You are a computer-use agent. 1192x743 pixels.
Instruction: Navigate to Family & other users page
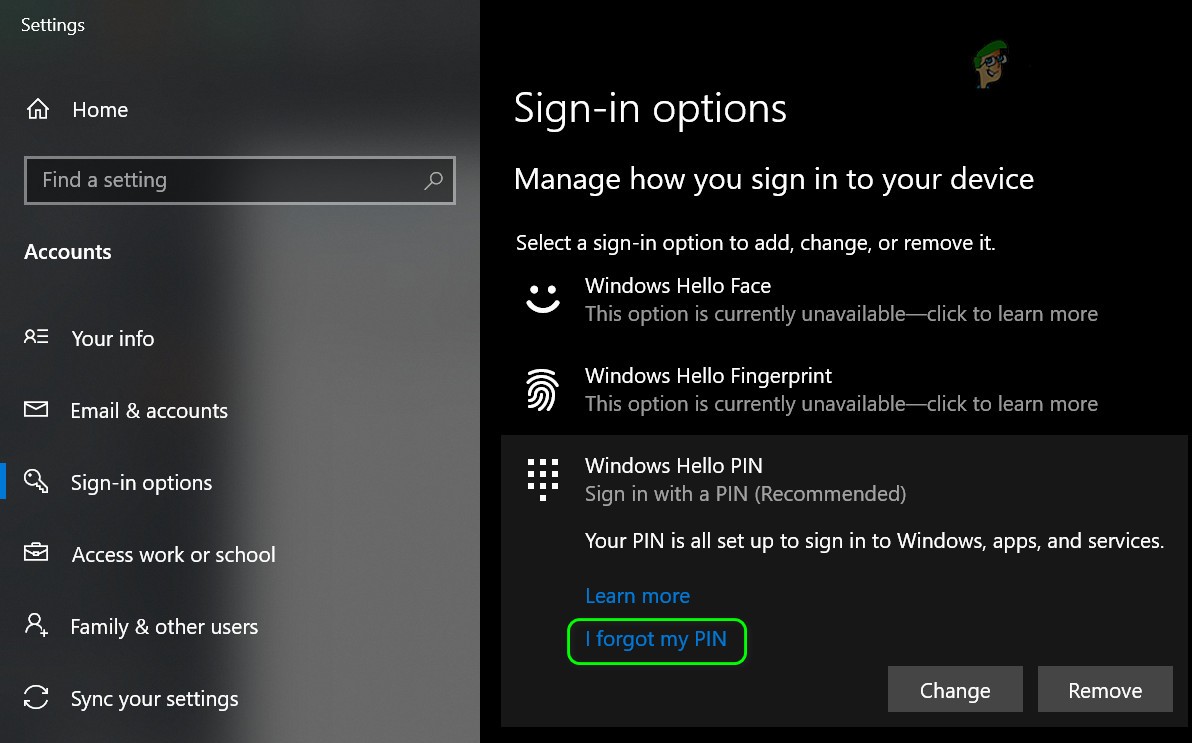click(x=164, y=626)
